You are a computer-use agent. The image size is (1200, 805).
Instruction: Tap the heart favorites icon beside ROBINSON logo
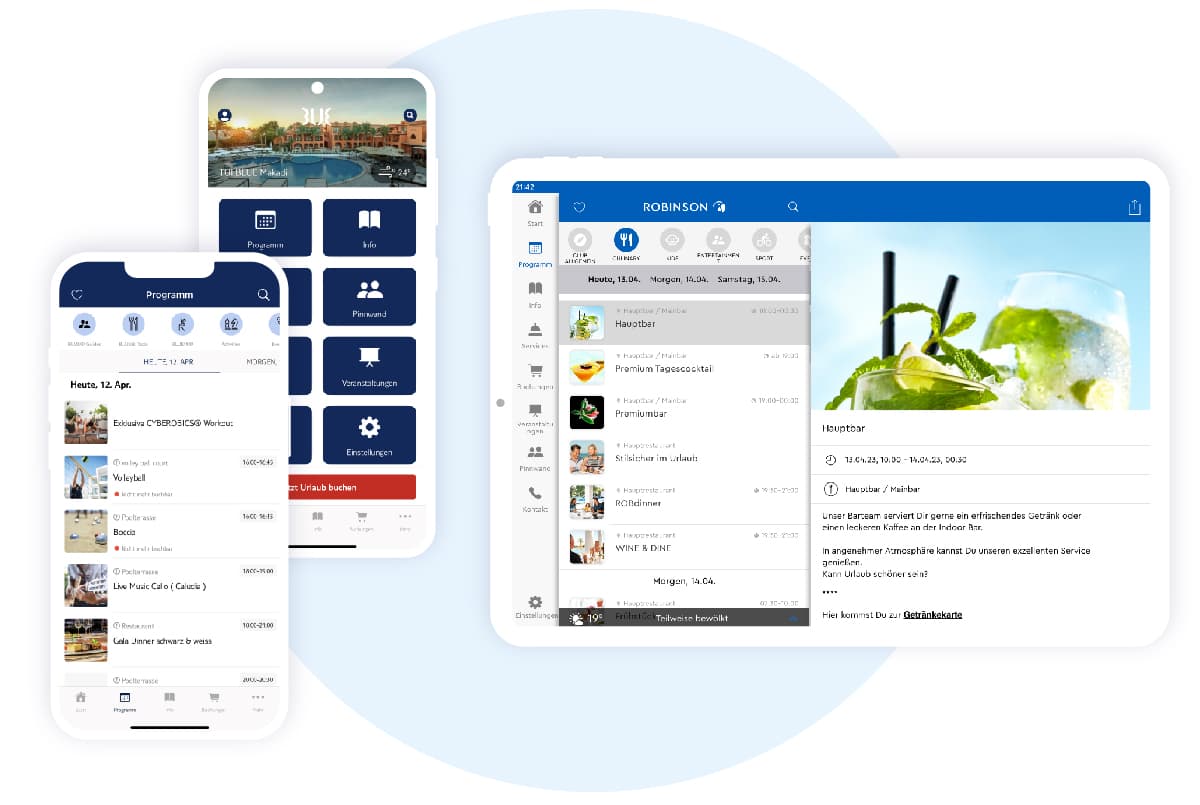pos(578,207)
